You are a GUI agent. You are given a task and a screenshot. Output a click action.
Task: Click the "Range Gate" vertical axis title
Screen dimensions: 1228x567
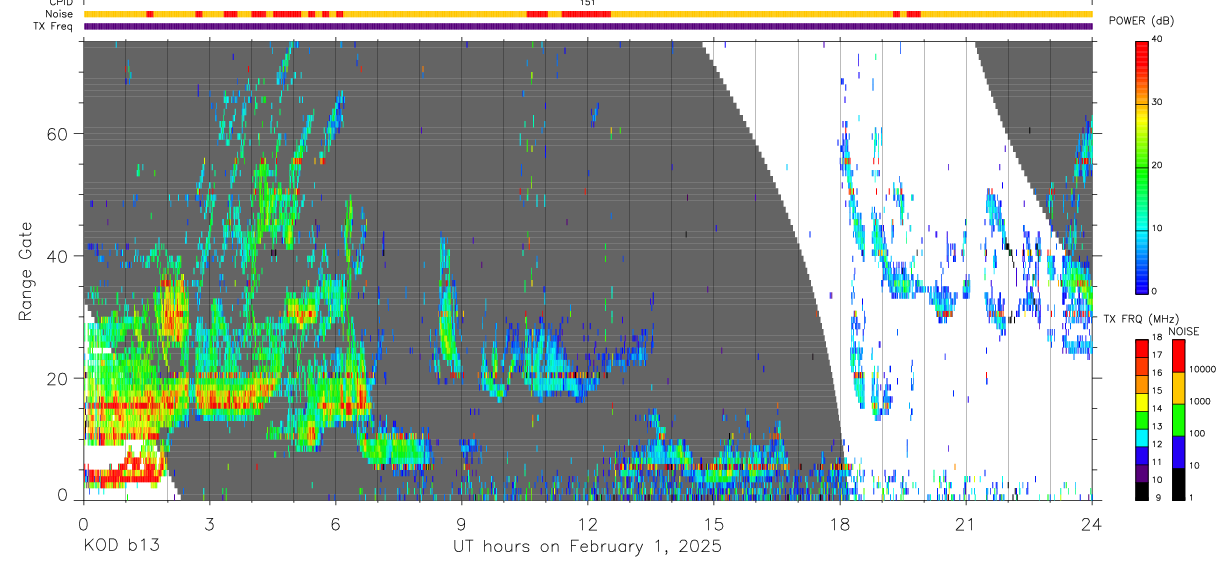pos(25,270)
